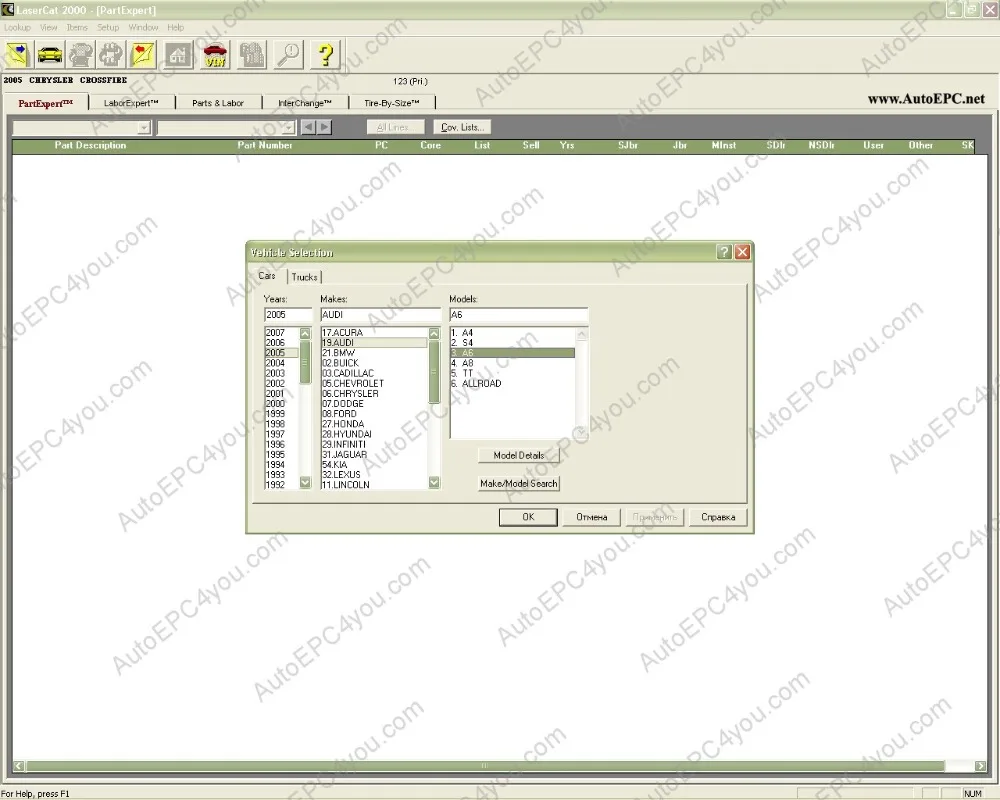The image size is (1000, 800).
Task: Open vehicle selection with the yellow car icon
Action: (49, 54)
